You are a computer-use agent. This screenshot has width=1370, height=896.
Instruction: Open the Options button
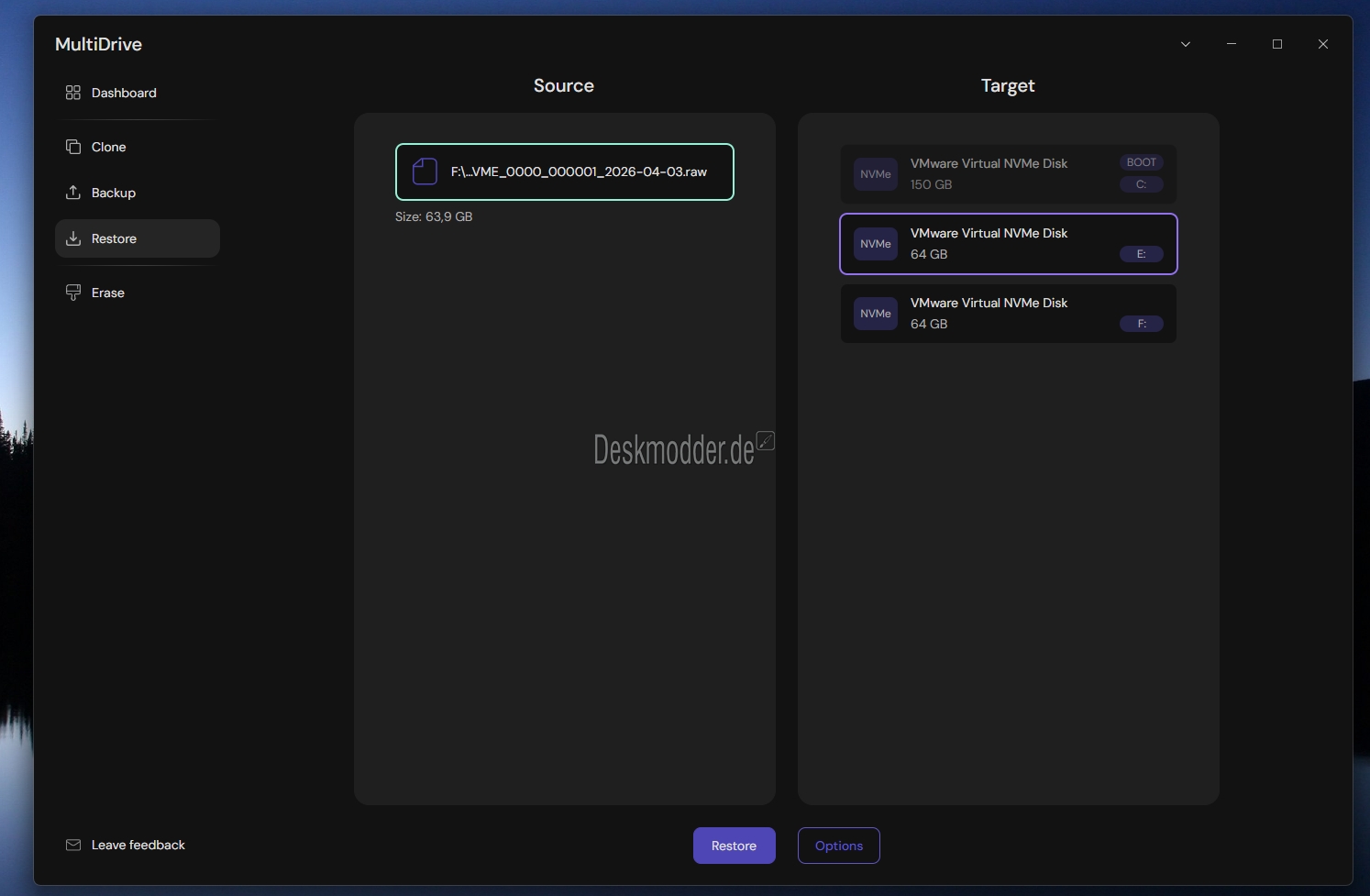pyautogui.click(x=838, y=846)
